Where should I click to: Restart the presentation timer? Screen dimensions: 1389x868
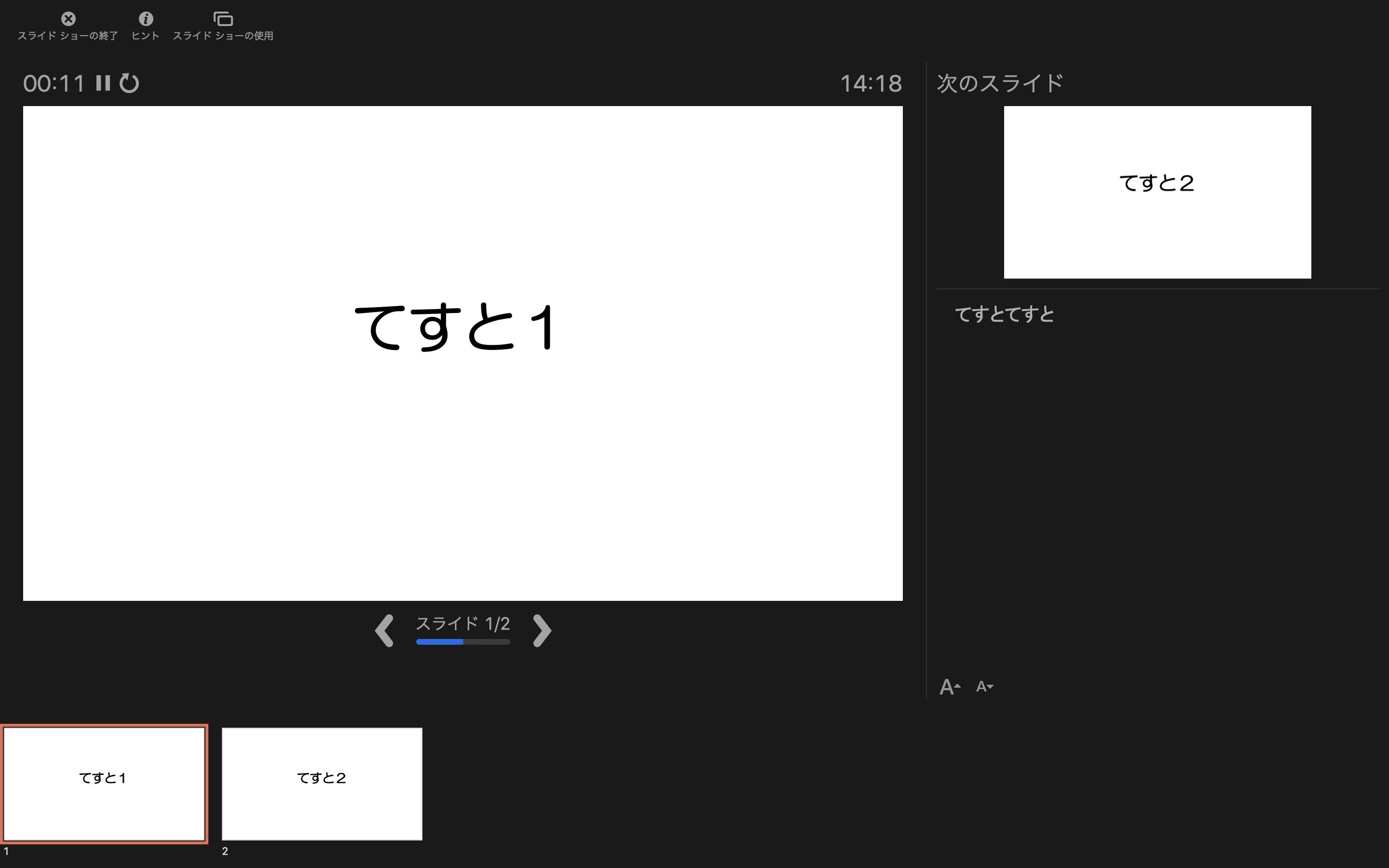(129, 84)
